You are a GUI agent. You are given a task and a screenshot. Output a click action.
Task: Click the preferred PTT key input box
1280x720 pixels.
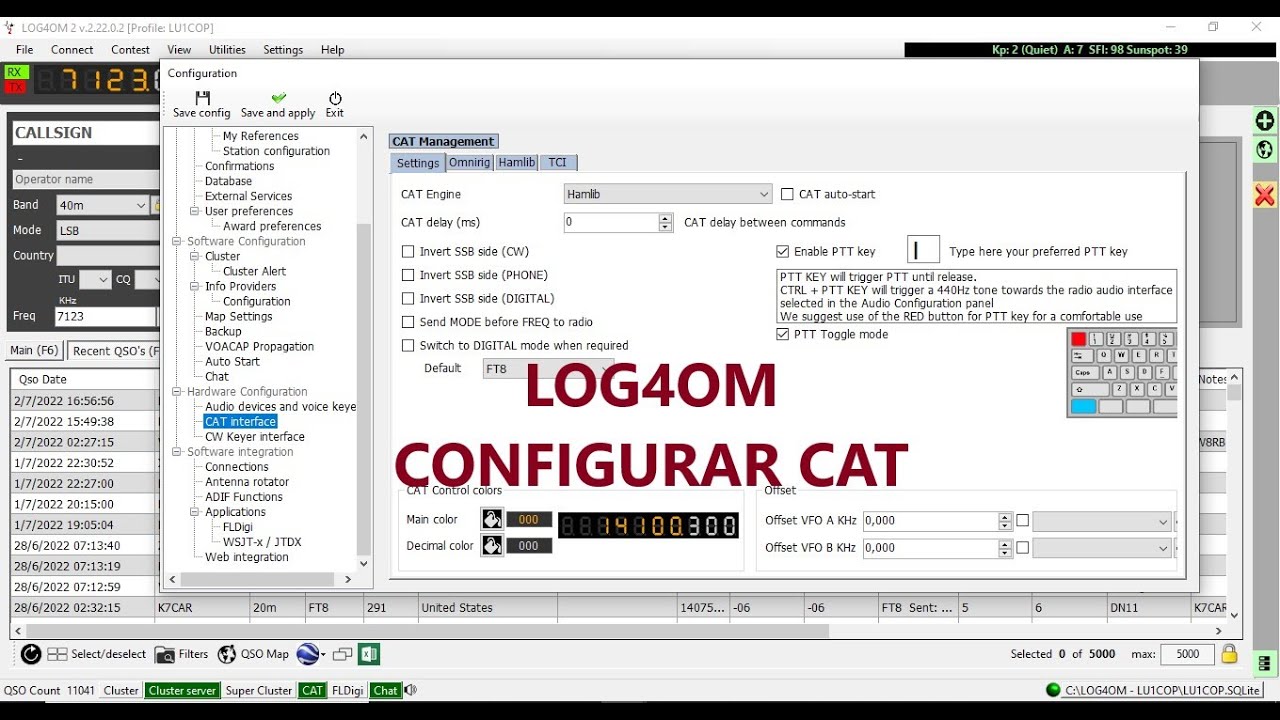(923, 250)
